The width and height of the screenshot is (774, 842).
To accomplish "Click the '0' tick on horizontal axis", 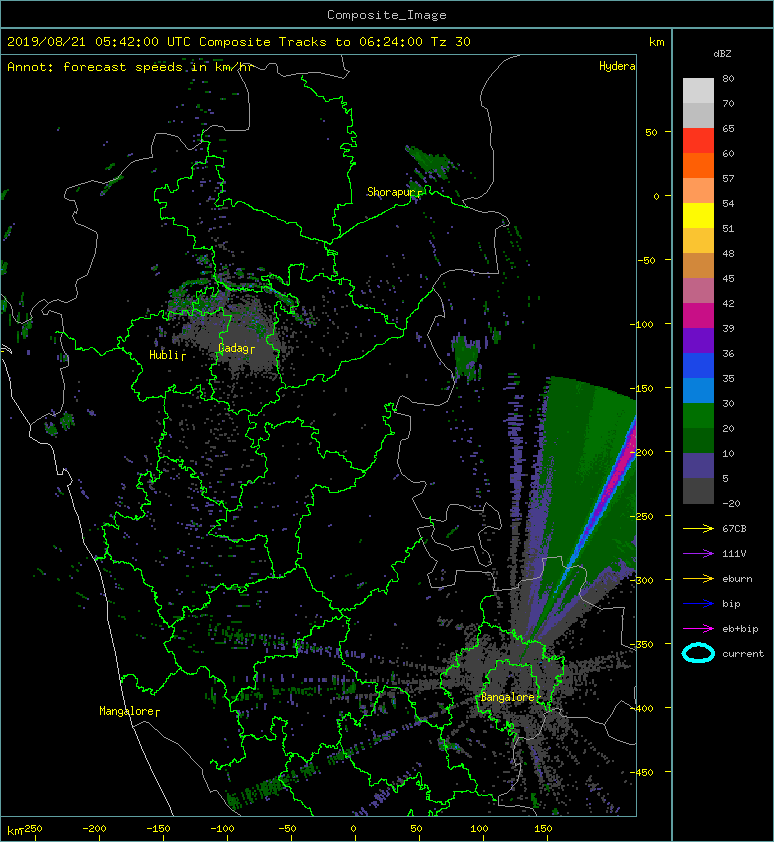I will click(353, 829).
